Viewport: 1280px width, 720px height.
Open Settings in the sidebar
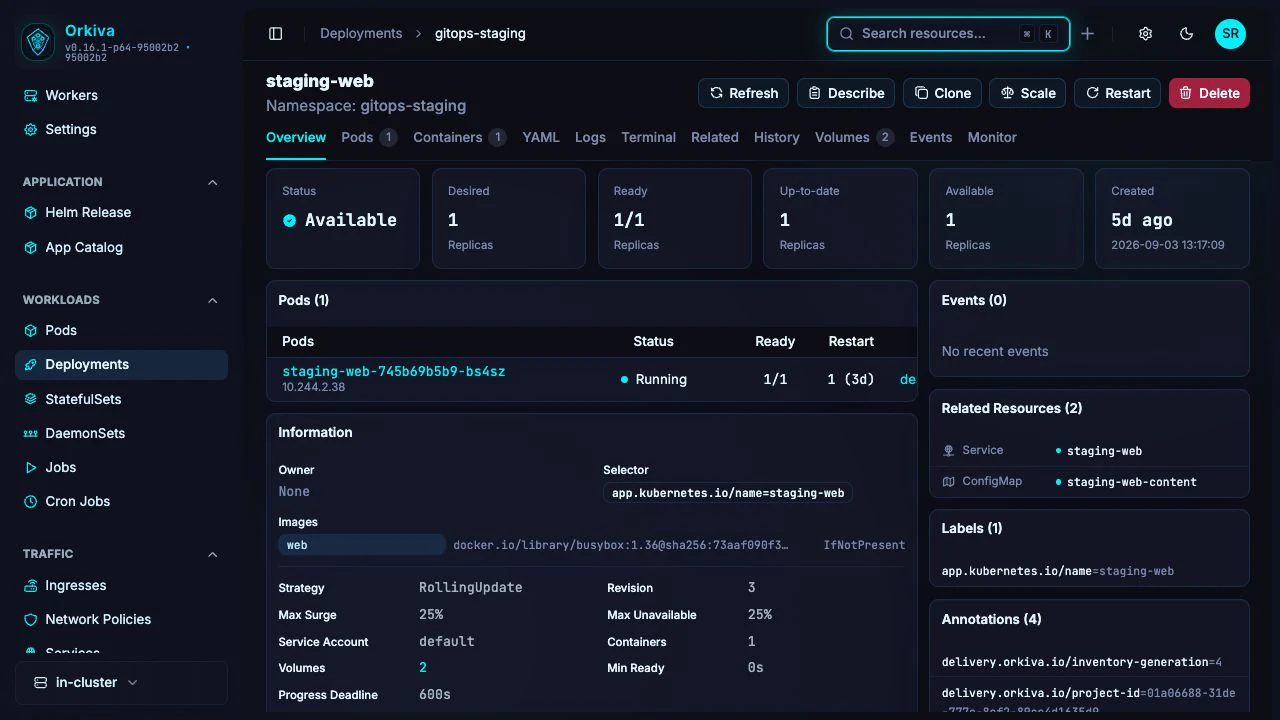click(x=121, y=129)
